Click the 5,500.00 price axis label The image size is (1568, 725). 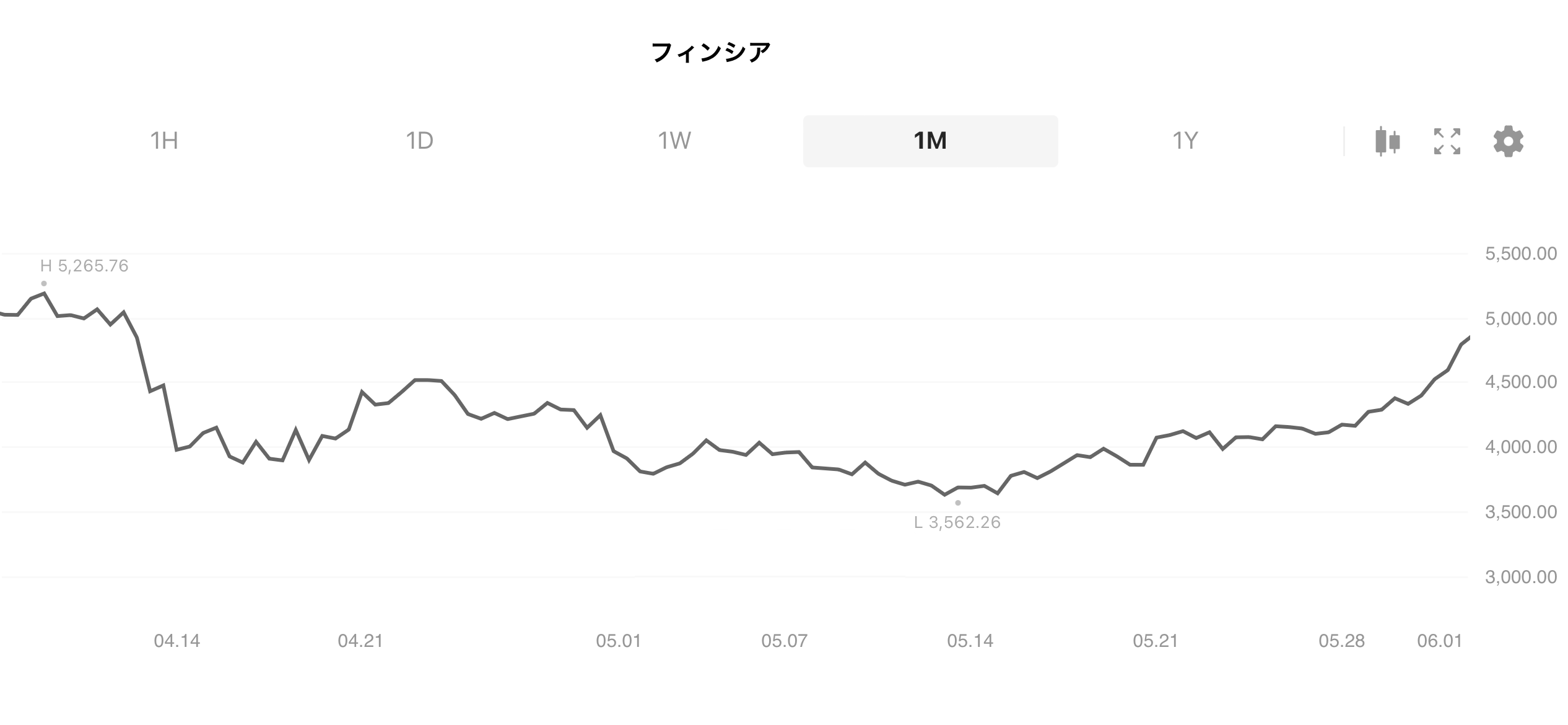(x=1521, y=253)
